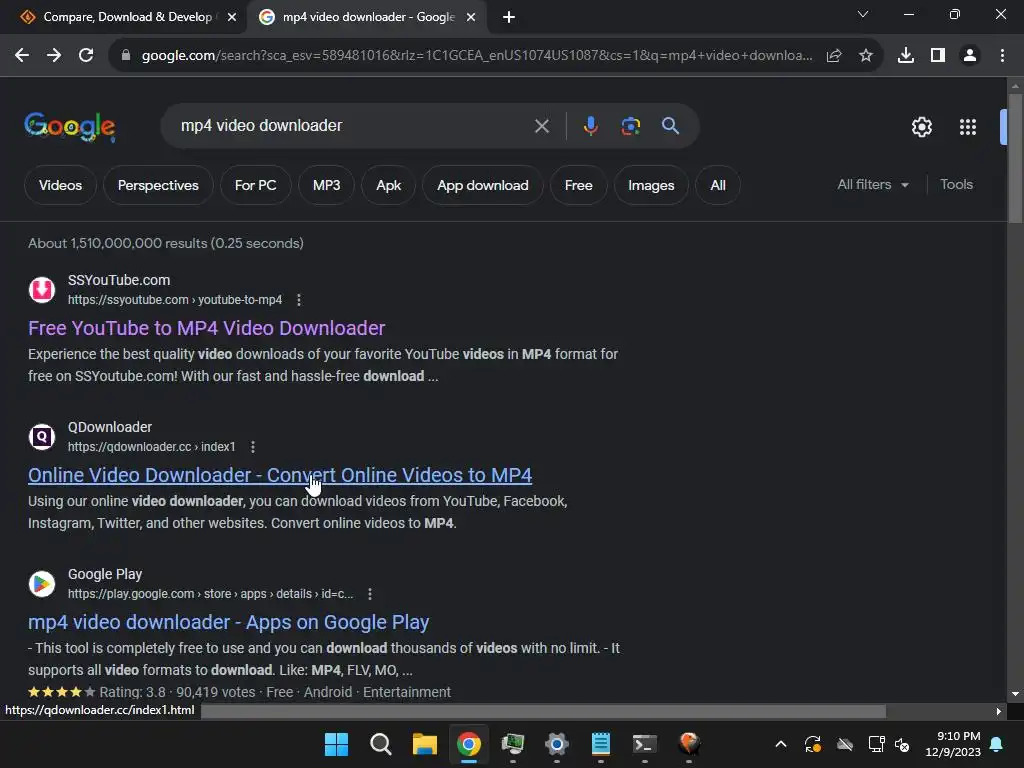Image resolution: width=1024 pixels, height=768 pixels.
Task: Close the mp4 video downloader tab
Action: tap(471, 17)
